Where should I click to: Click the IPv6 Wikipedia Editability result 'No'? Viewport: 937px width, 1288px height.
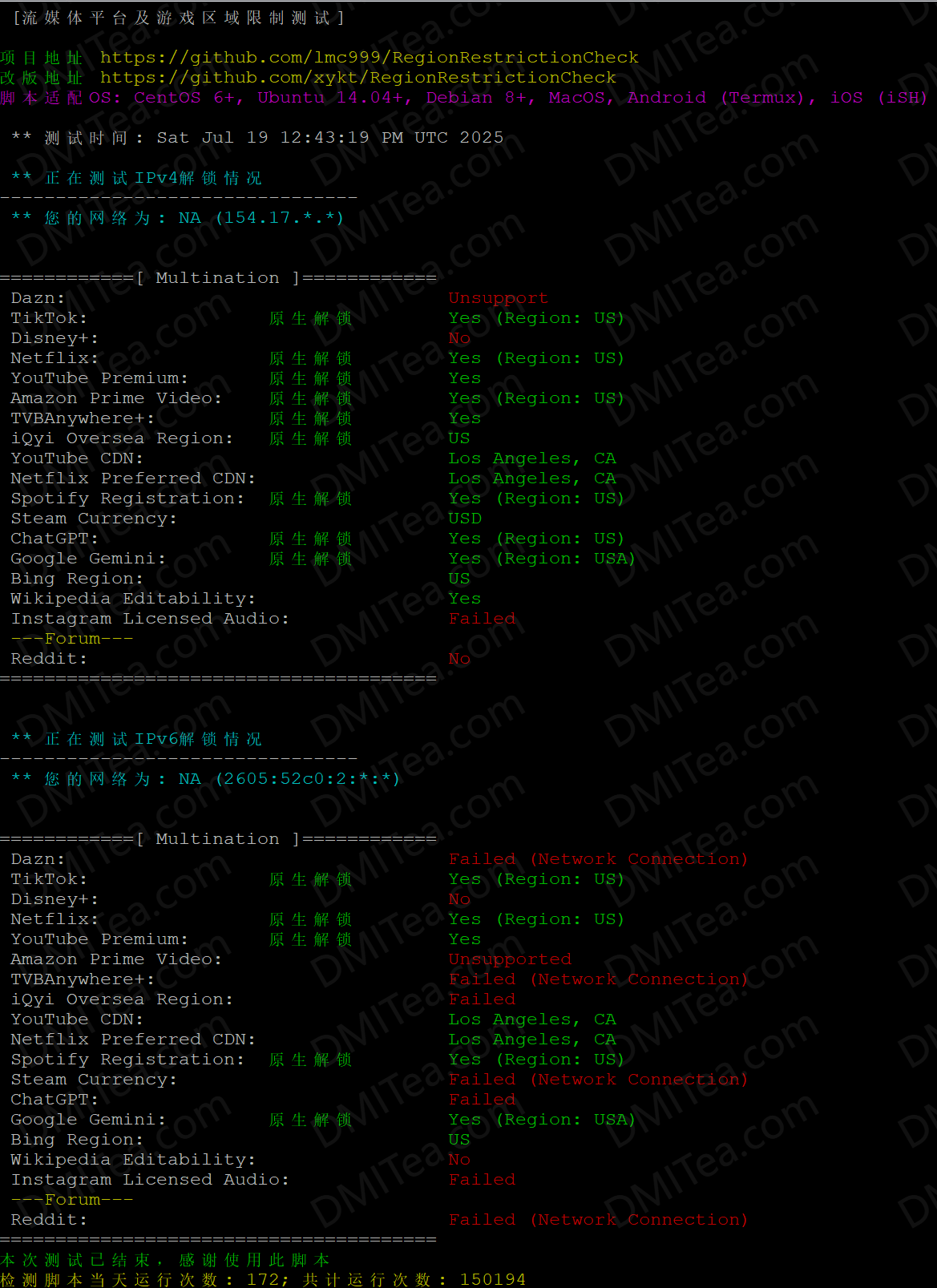coord(459,1160)
